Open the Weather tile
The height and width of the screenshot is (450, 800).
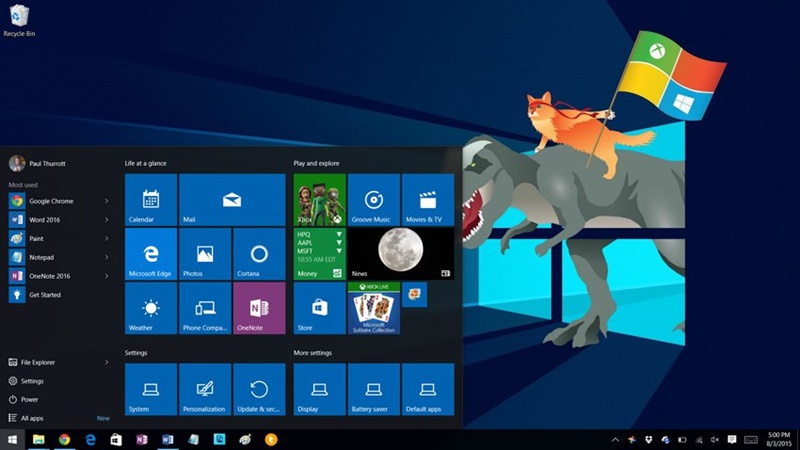coord(150,308)
